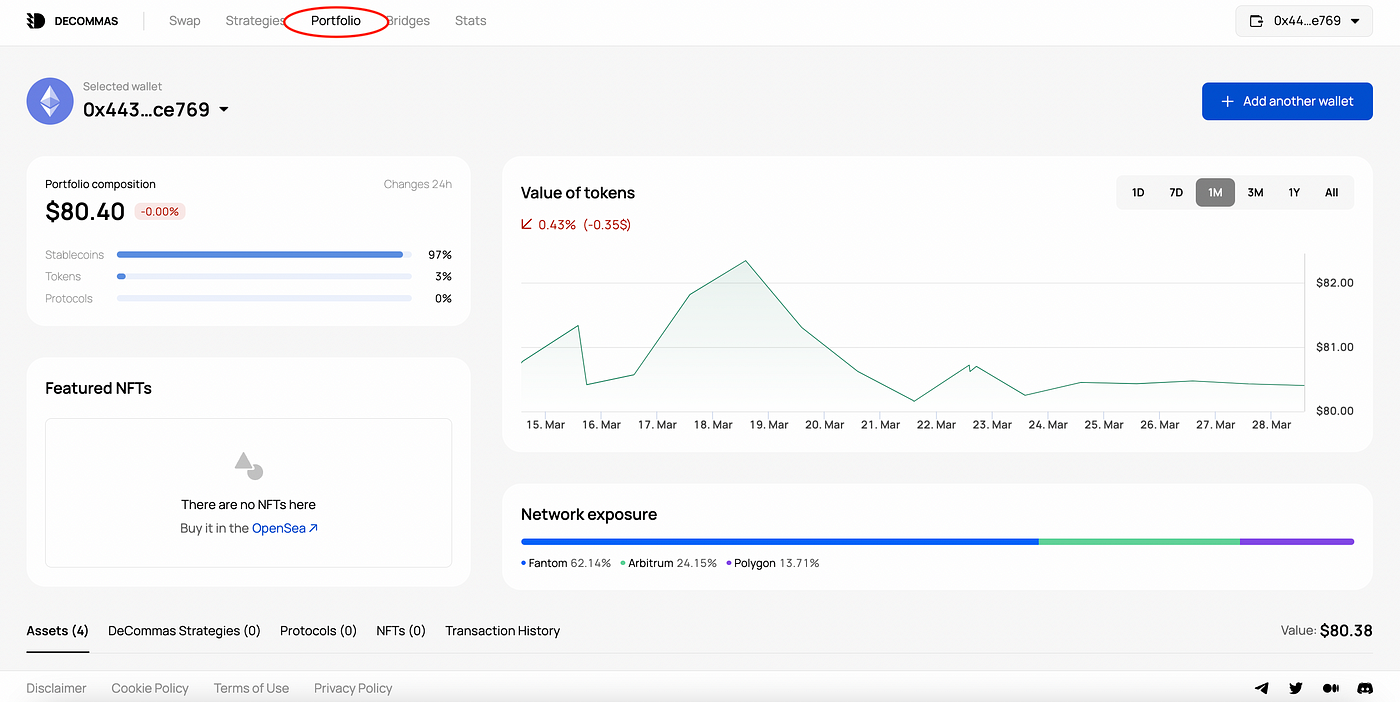Open the 0x44…e769 account dropdown in header
This screenshot has width=1400, height=702.
1304,21
